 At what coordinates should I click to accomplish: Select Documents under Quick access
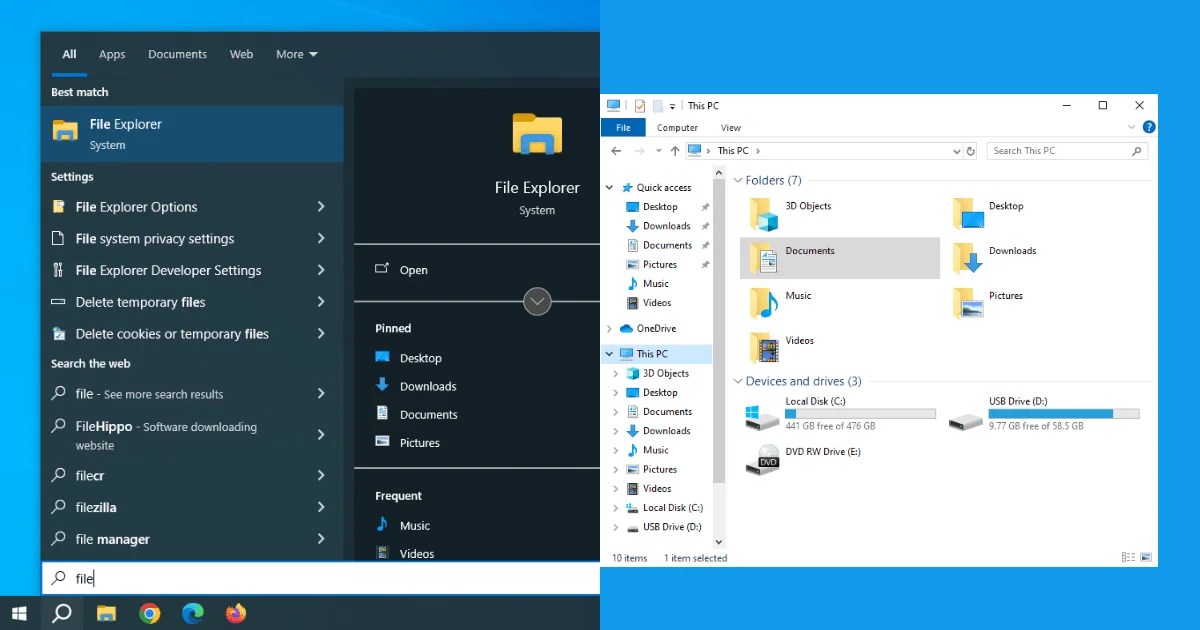[667, 245]
